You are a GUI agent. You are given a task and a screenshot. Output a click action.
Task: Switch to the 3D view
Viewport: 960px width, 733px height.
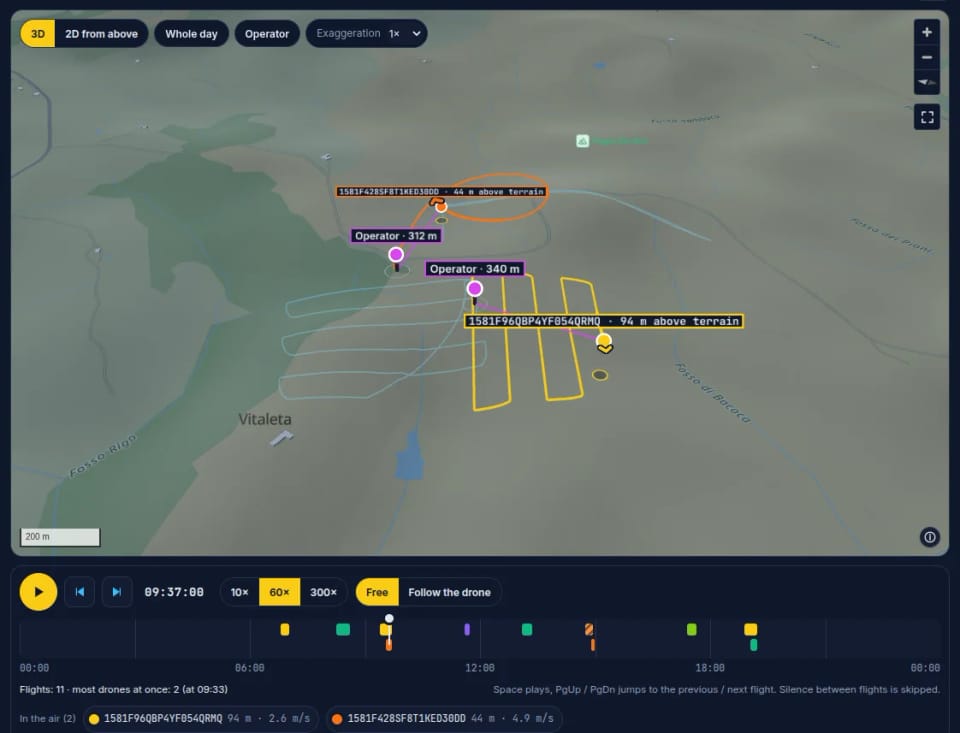tap(38, 34)
